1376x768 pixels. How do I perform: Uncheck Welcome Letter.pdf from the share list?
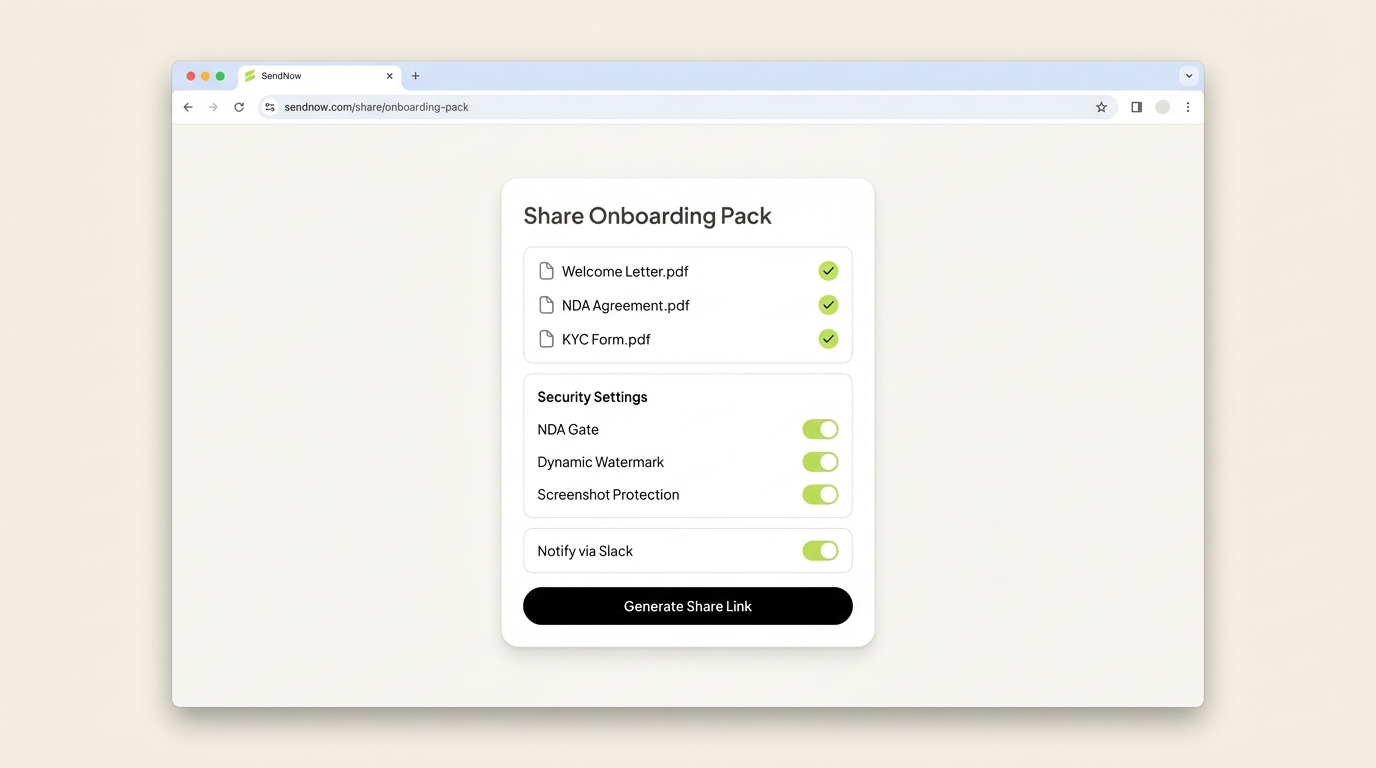(x=828, y=270)
